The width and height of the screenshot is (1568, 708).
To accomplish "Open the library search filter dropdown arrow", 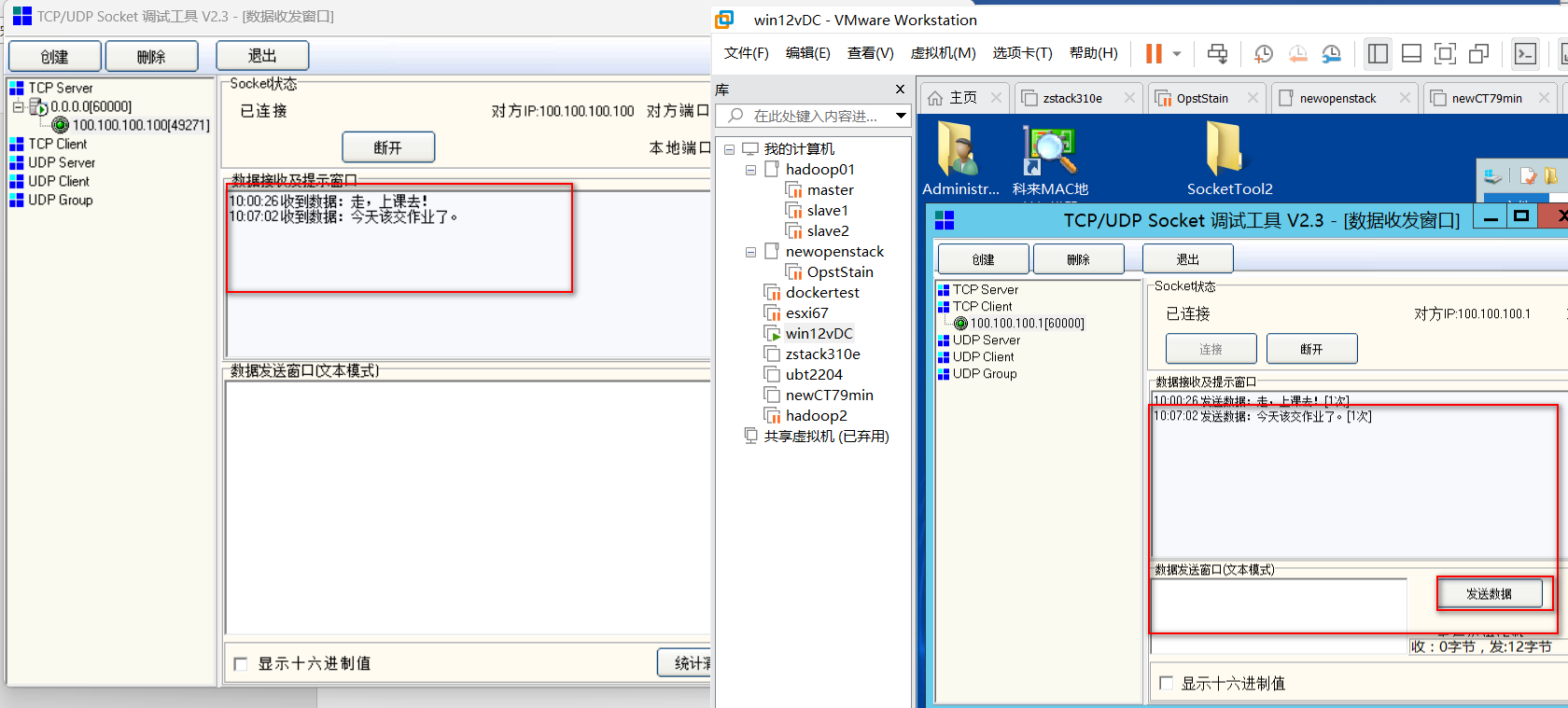I will point(901,116).
